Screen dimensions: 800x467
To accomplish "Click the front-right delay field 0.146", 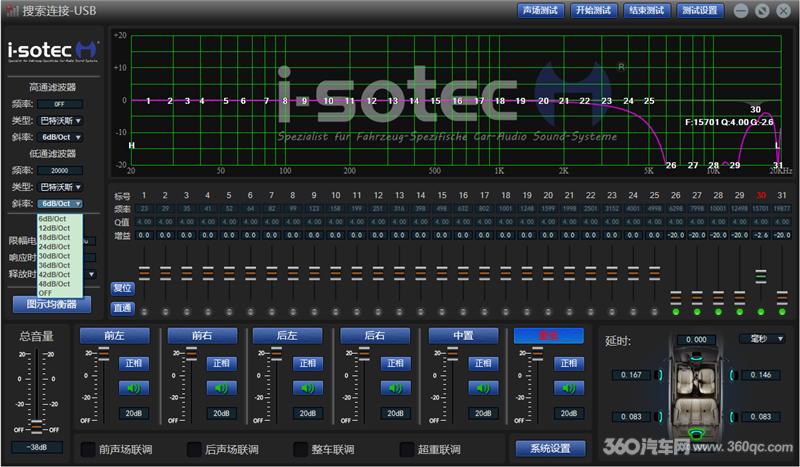I will [761, 375].
